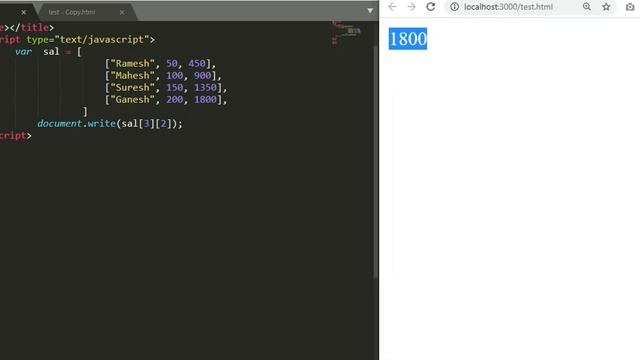Screen dimensions: 640x360
Task: Close the first editor tab
Action: (x=24, y=12)
